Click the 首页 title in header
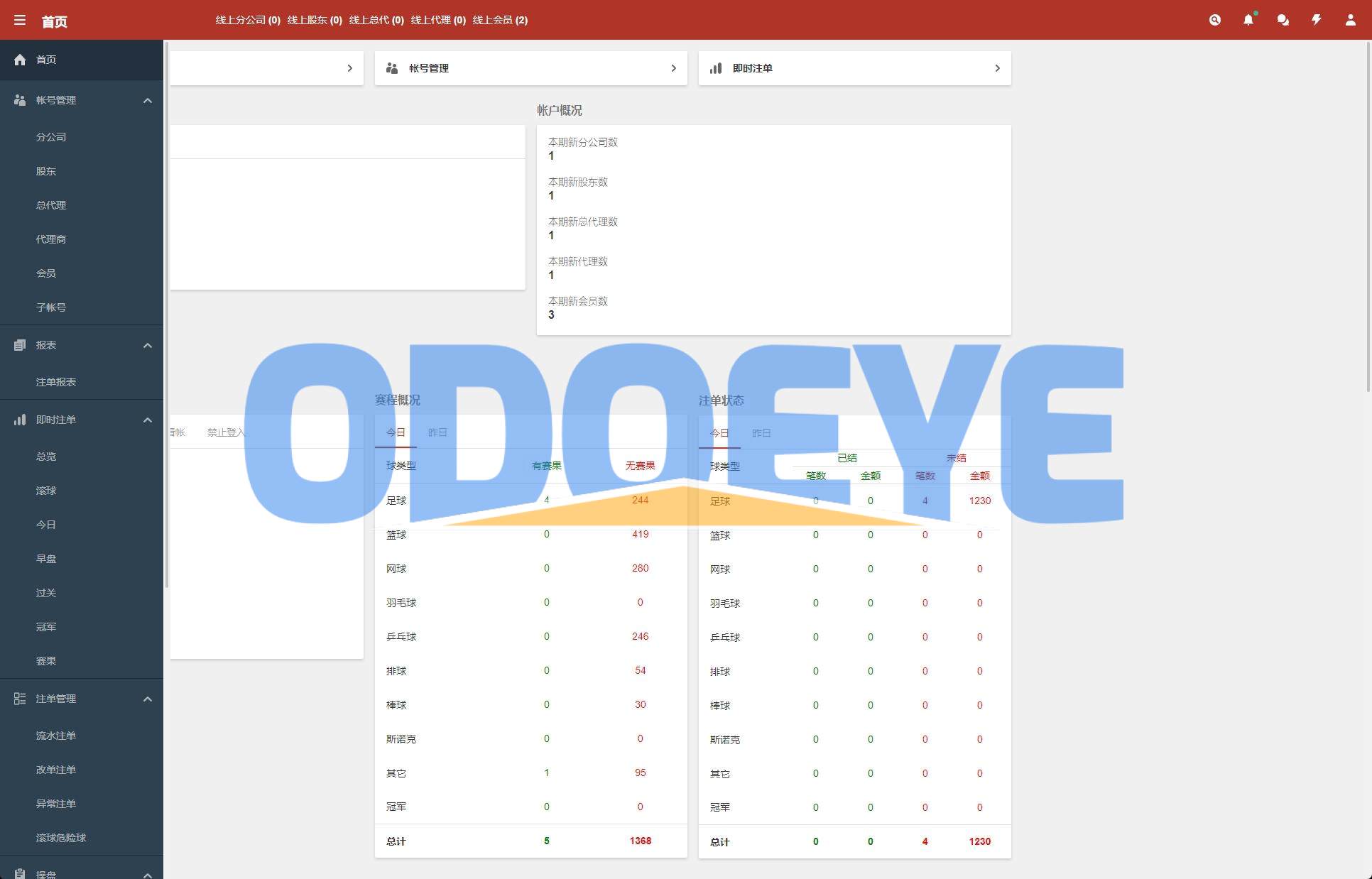 point(54,21)
